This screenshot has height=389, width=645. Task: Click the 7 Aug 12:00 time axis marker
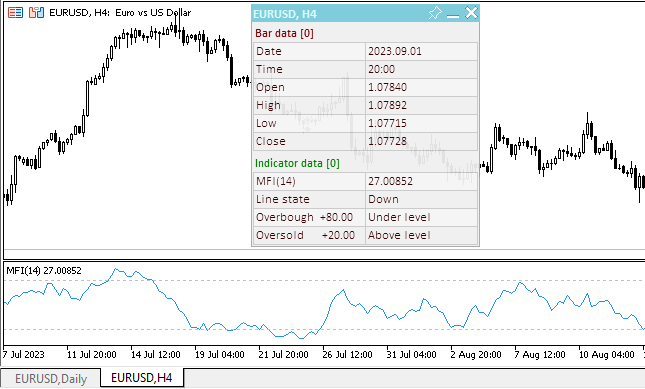tap(540, 354)
